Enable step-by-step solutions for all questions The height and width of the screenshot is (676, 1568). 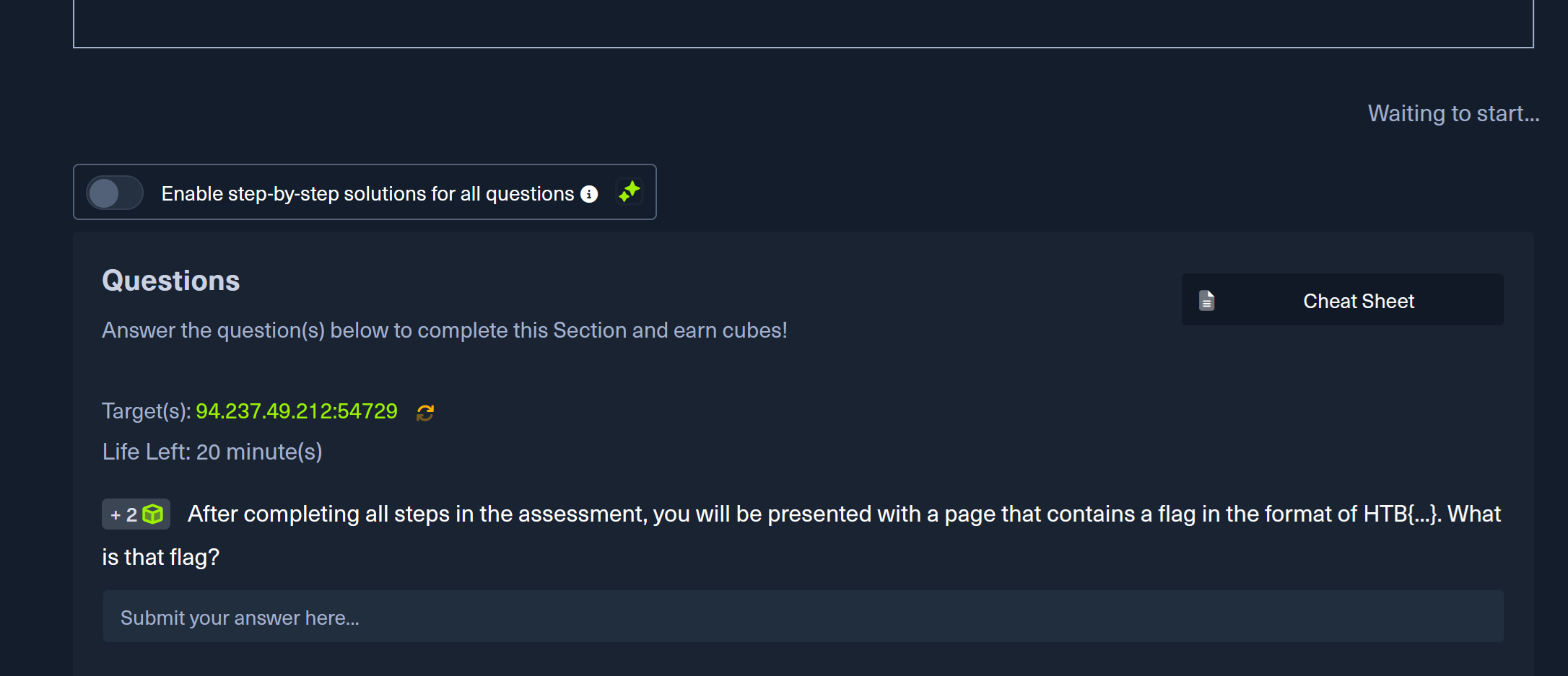click(114, 193)
